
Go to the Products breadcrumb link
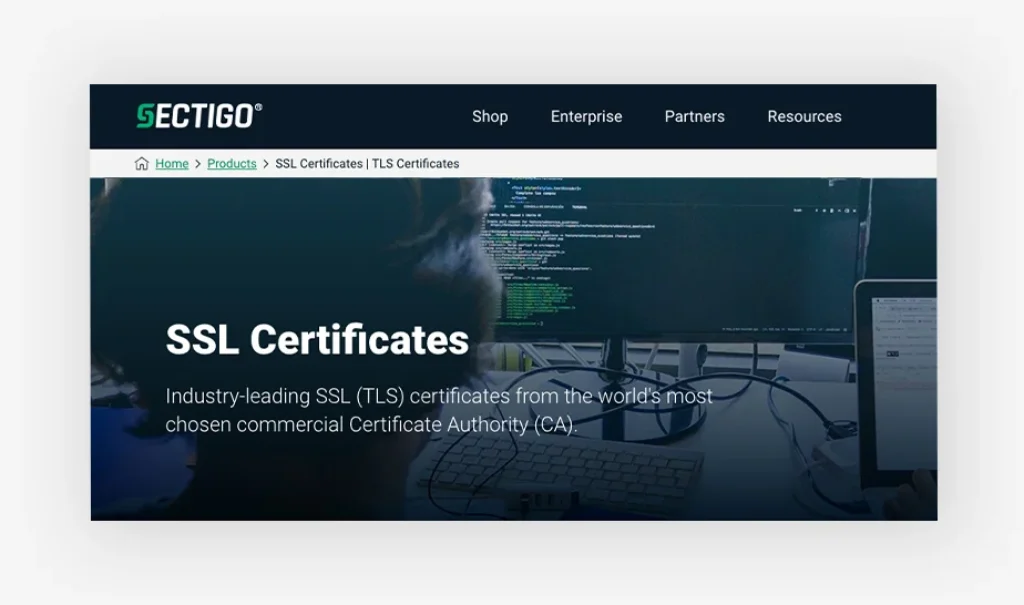click(x=232, y=164)
